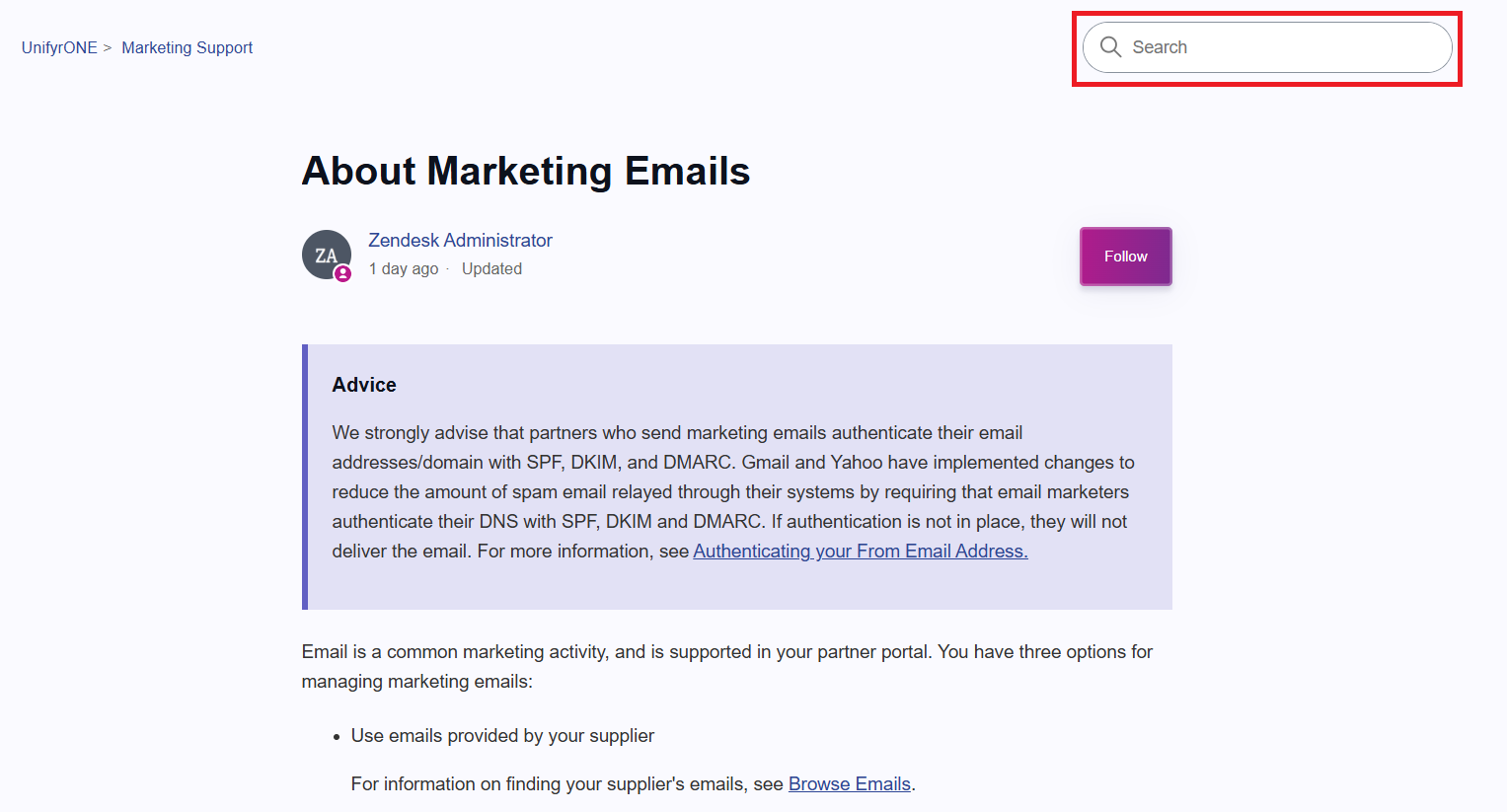Follow the Browse Emails link
Viewport: 1507px width, 812px height.
(849, 784)
